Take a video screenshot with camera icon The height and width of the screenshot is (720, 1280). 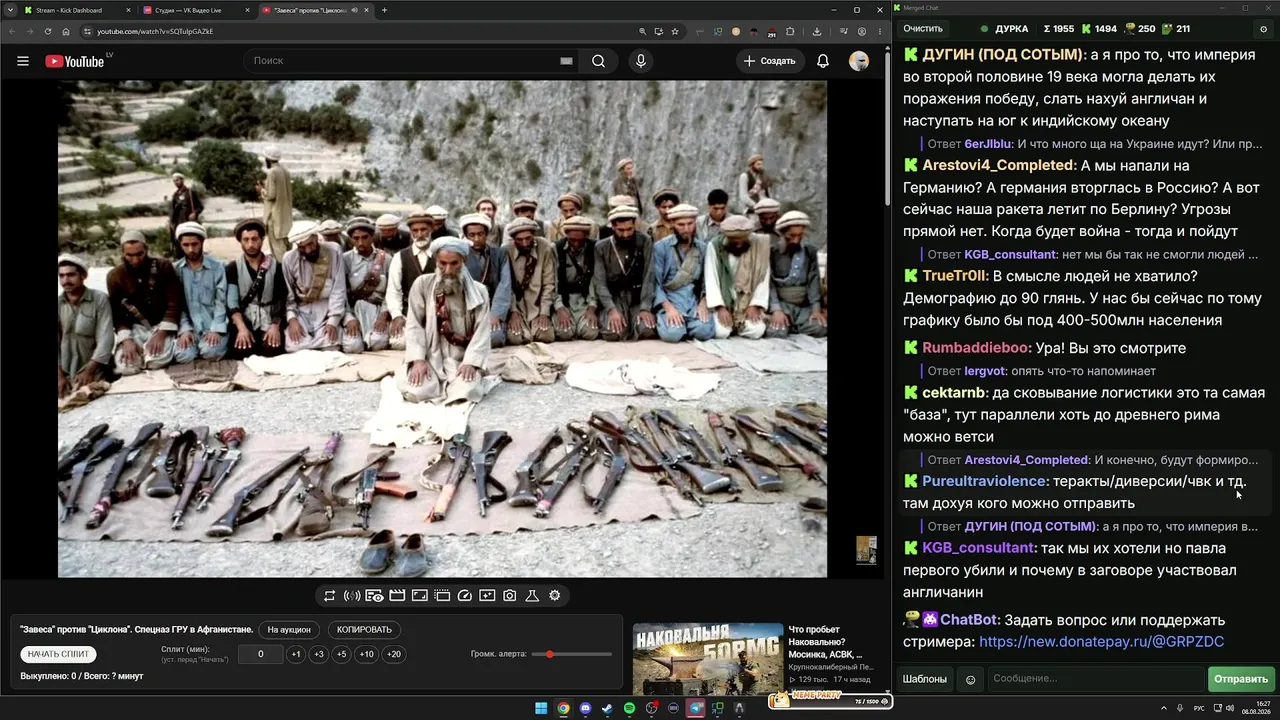[510, 596]
